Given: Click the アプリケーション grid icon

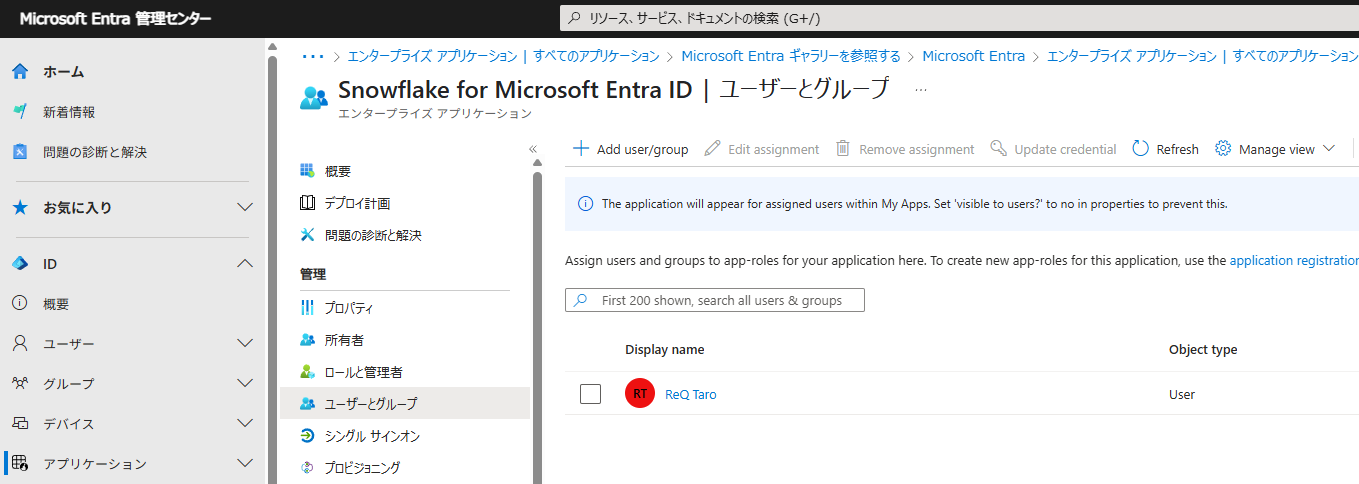Looking at the screenshot, I should coord(19,464).
